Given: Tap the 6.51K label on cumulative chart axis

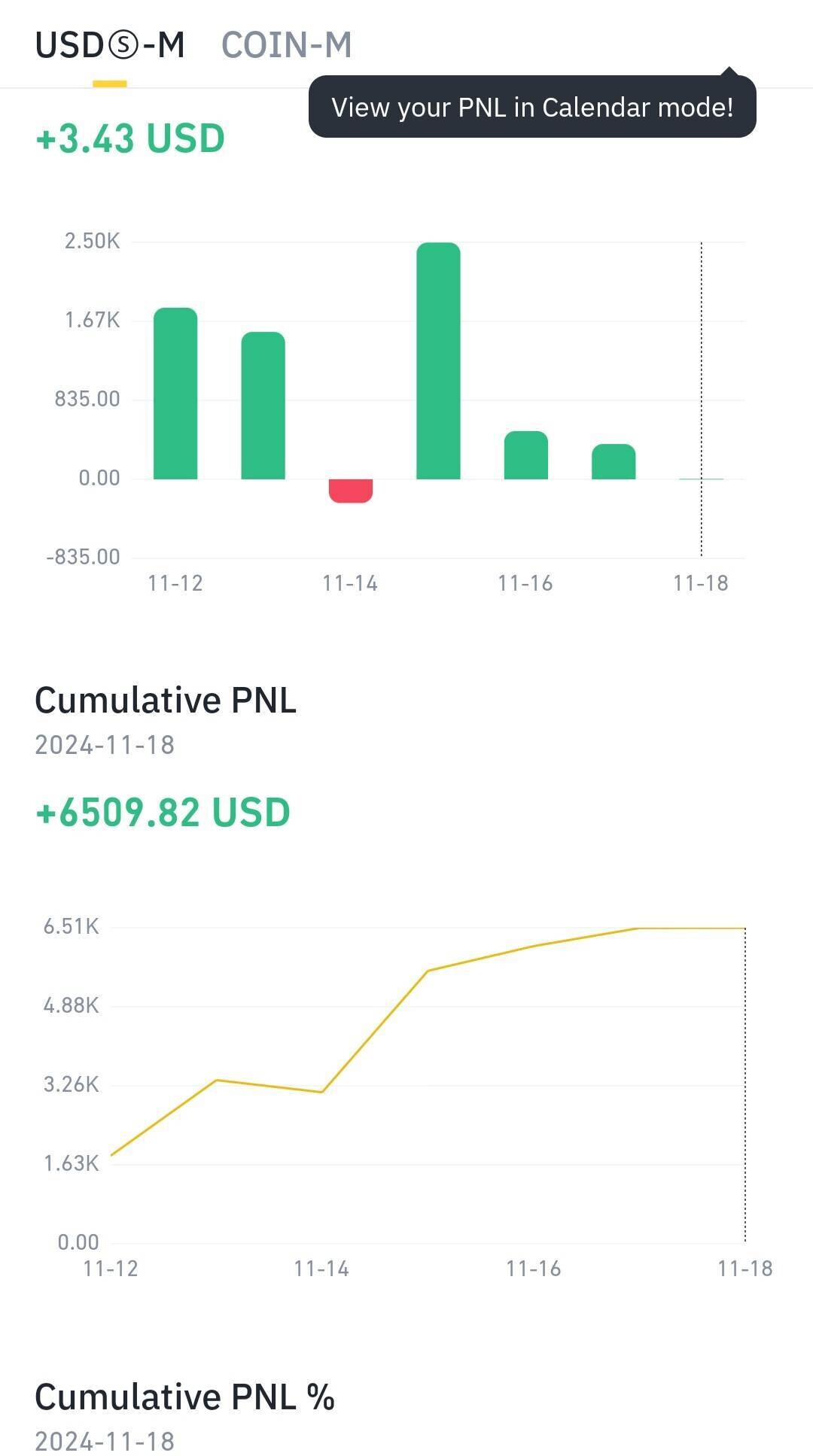Looking at the screenshot, I should click(72, 926).
